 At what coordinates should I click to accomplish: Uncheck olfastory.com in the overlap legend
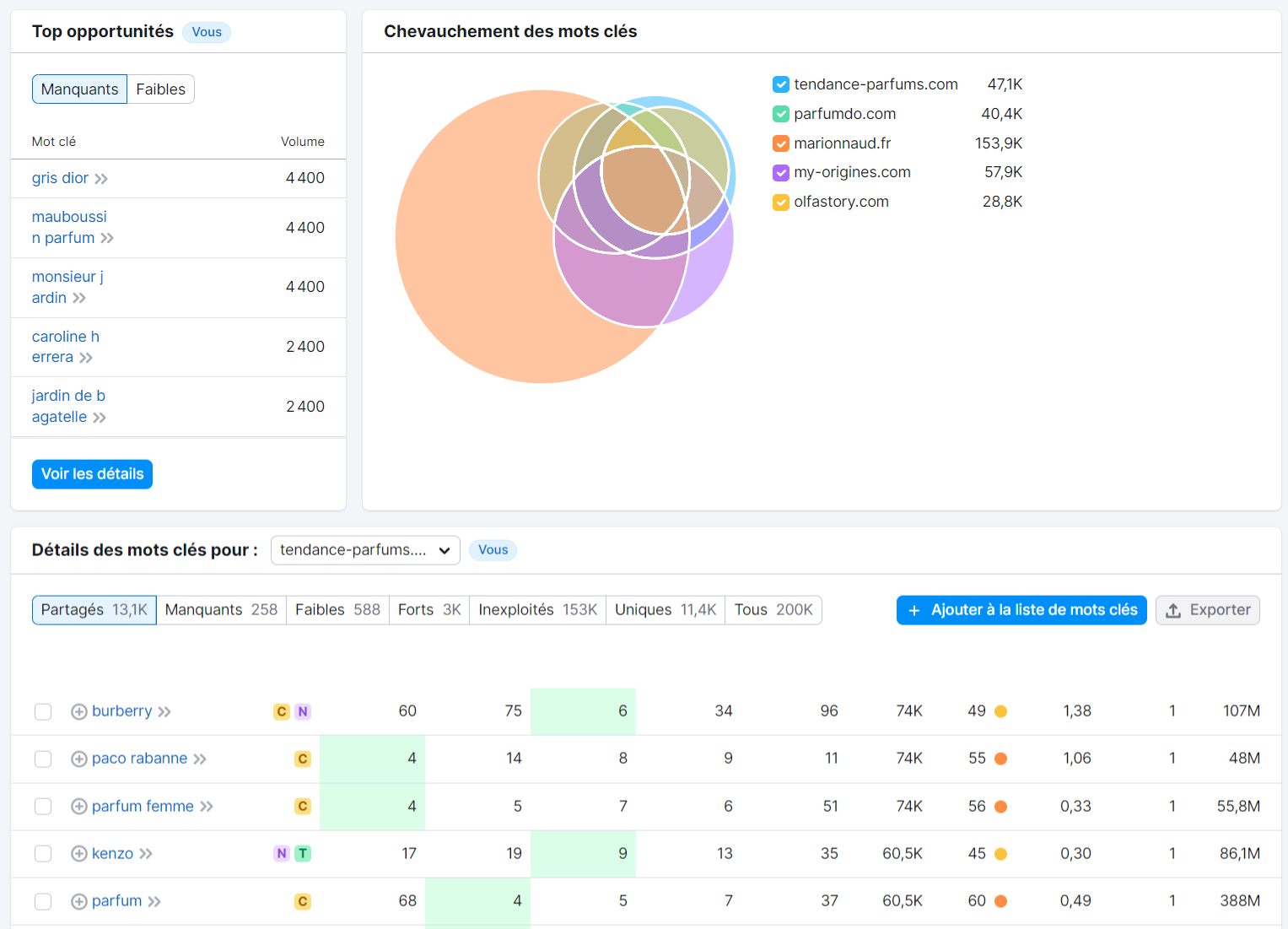781,202
